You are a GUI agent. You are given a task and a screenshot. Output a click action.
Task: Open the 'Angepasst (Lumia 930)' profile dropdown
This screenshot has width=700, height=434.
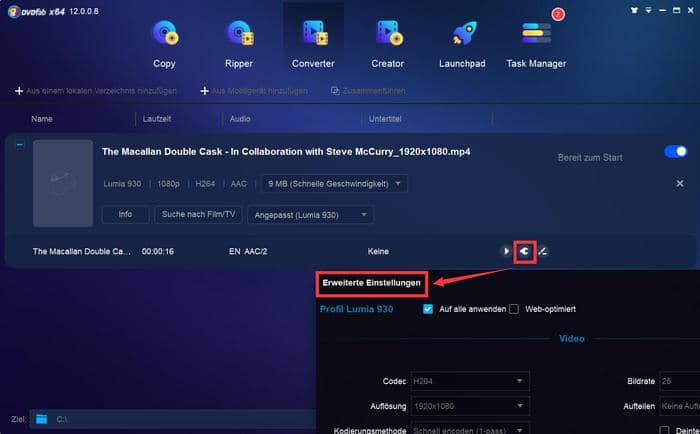[x=310, y=214]
